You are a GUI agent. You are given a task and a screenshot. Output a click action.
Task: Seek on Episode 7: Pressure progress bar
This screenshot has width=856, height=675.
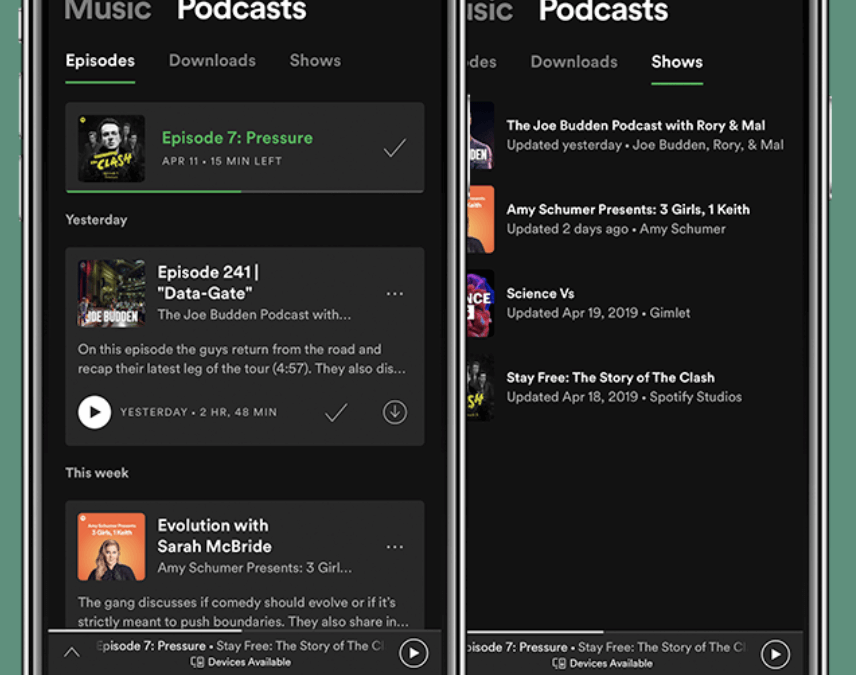(x=245, y=191)
